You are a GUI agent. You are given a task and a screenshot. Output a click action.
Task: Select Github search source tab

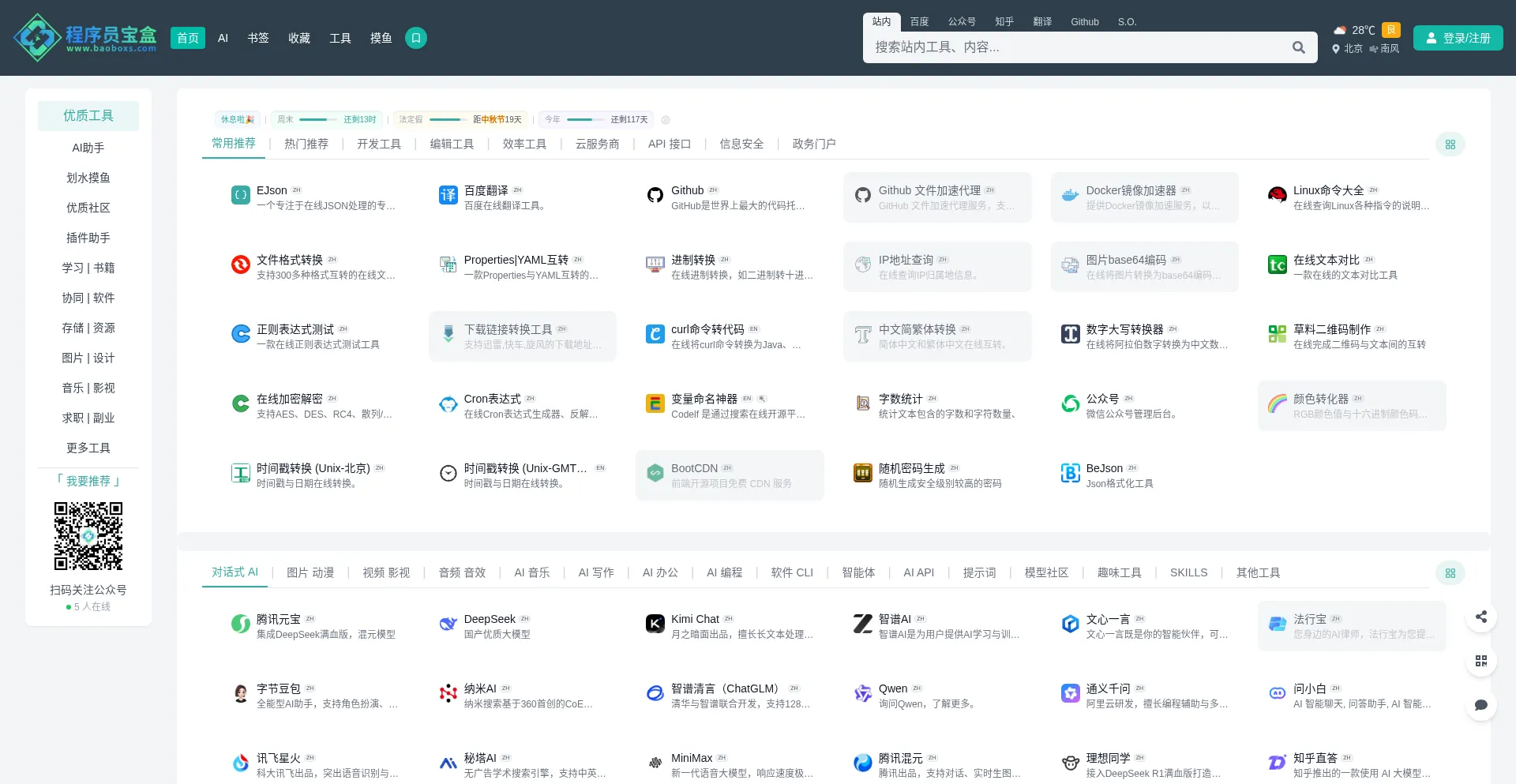pyautogui.click(x=1085, y=22)
